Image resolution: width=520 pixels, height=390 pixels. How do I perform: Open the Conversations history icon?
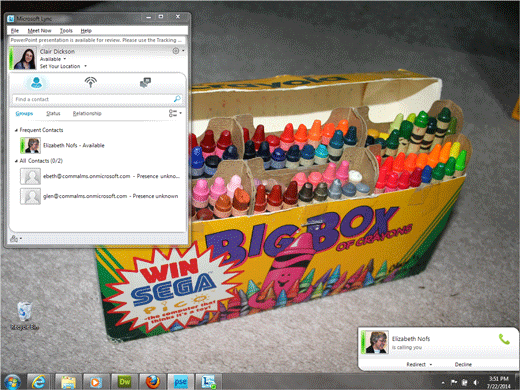145,82
